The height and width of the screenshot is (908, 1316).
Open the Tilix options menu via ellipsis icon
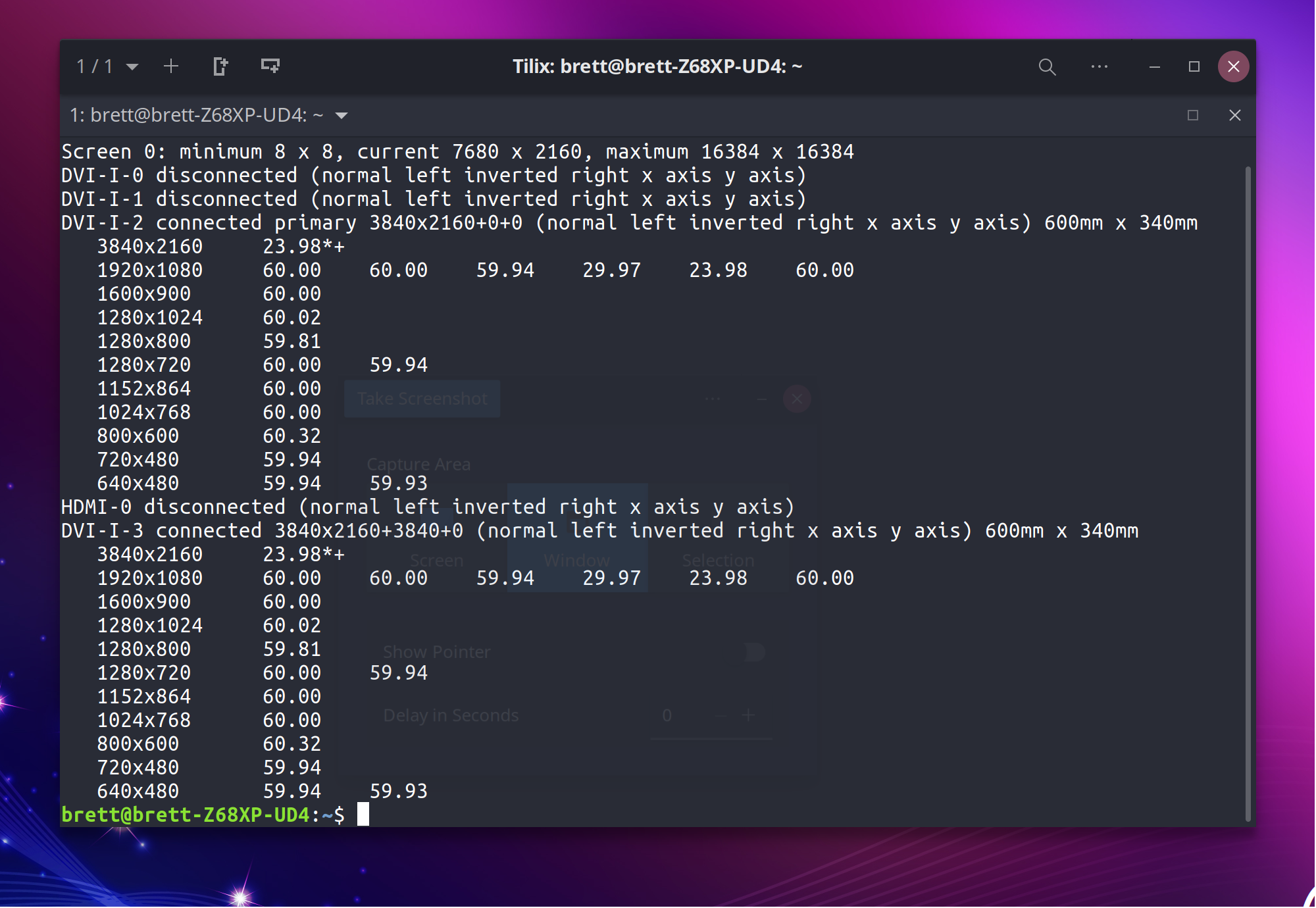coord(1100,66)
